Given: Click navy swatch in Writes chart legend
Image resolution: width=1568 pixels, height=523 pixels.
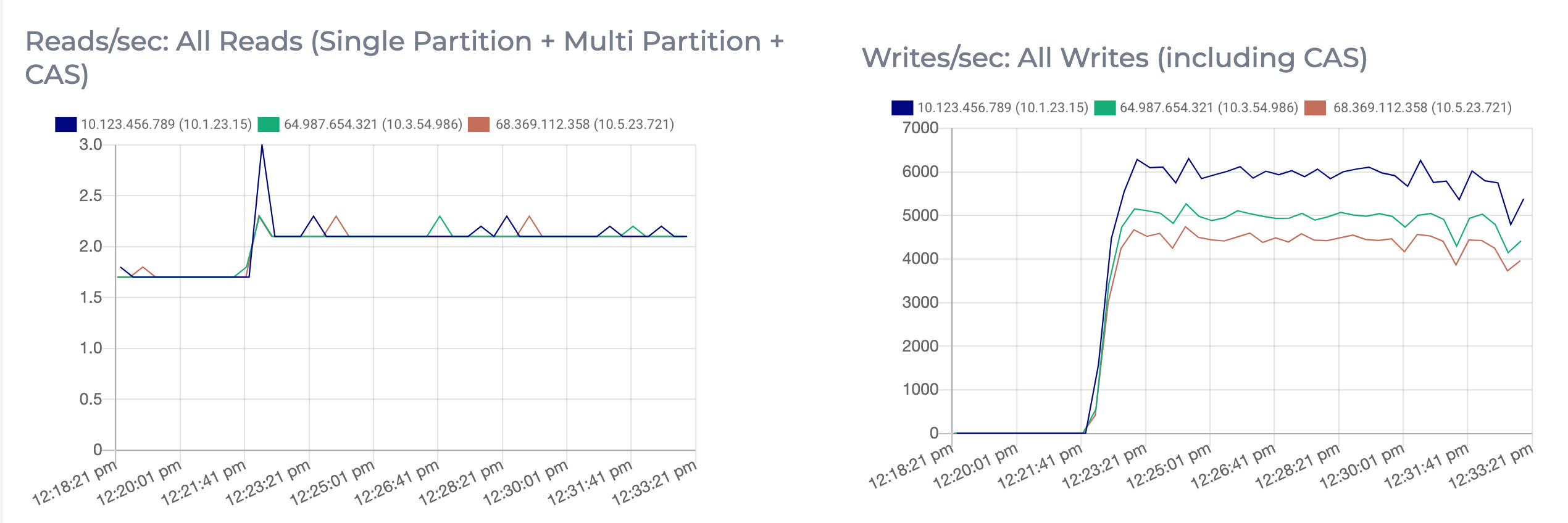Looking at the screenshot, I should (x=902, y=108).
